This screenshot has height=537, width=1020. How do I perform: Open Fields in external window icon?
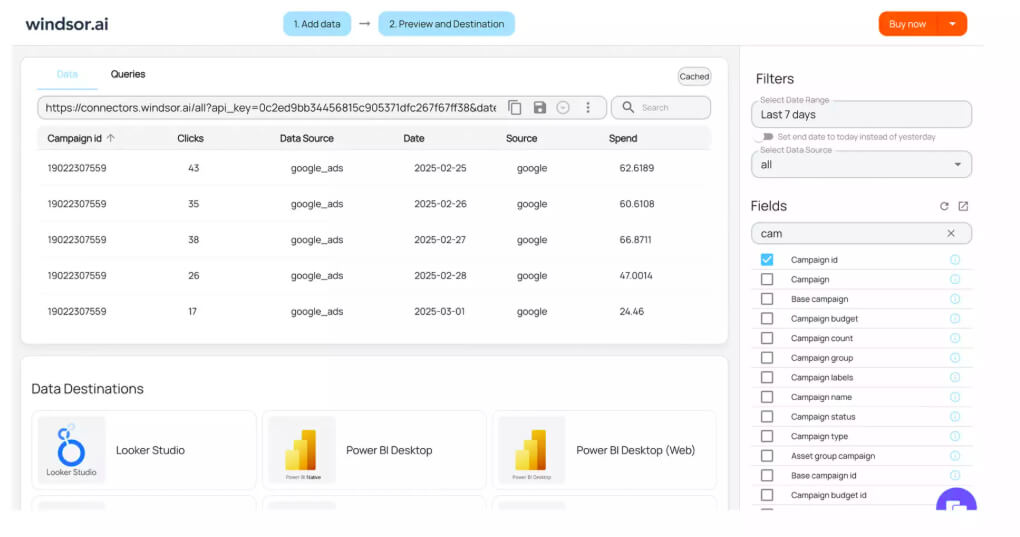coord(963,206)
